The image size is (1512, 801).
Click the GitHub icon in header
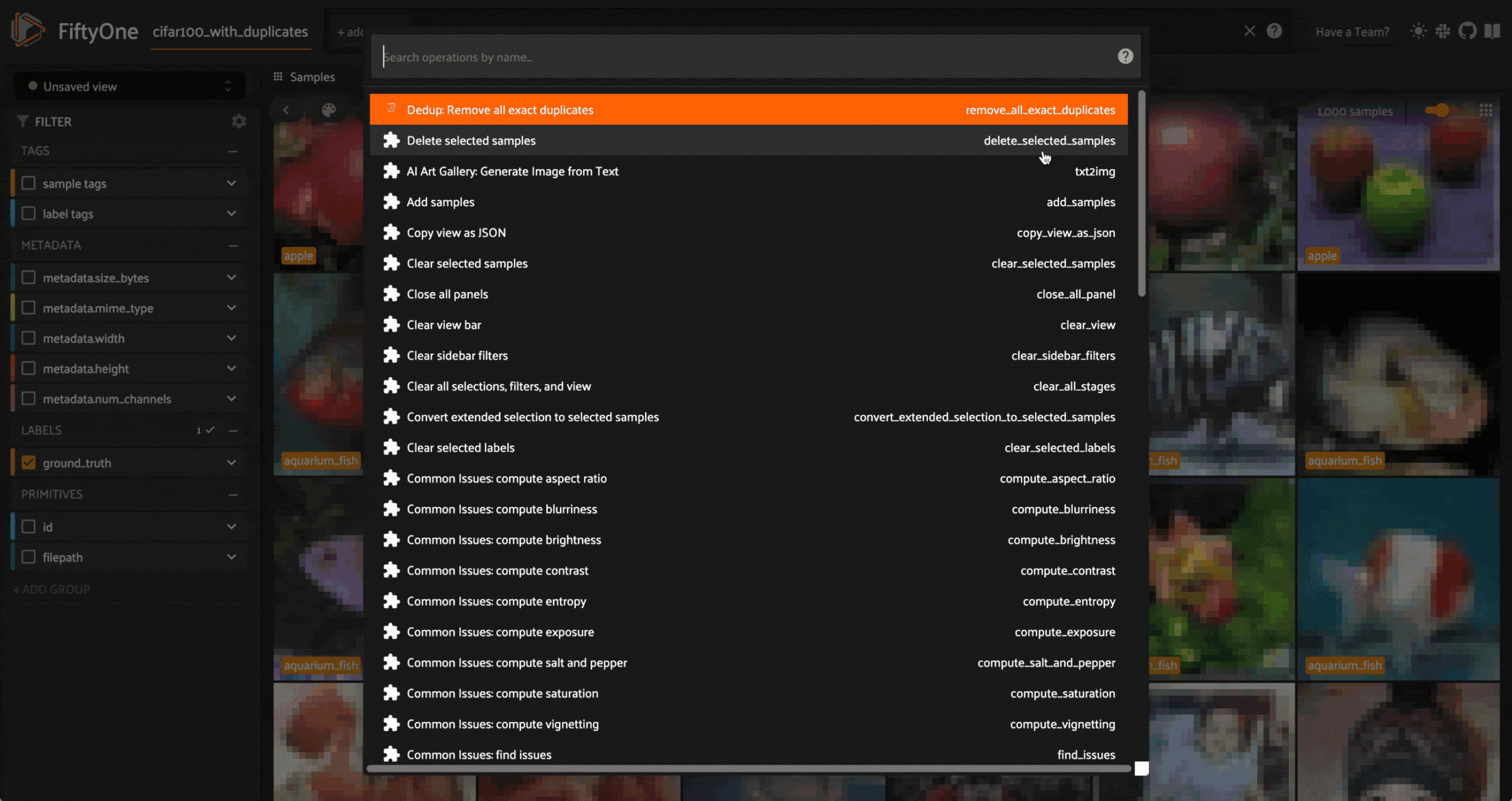tap(1467, 31)
